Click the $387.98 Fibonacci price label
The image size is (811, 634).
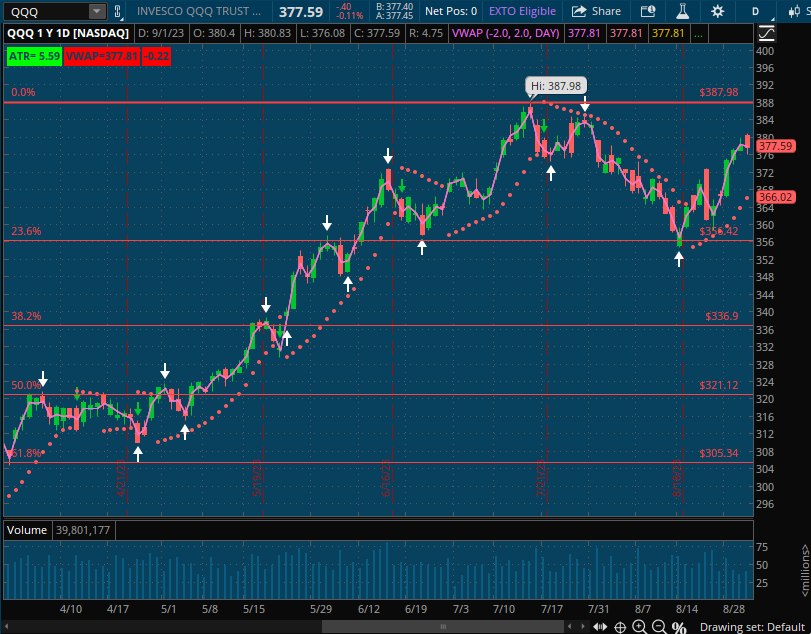718,93
